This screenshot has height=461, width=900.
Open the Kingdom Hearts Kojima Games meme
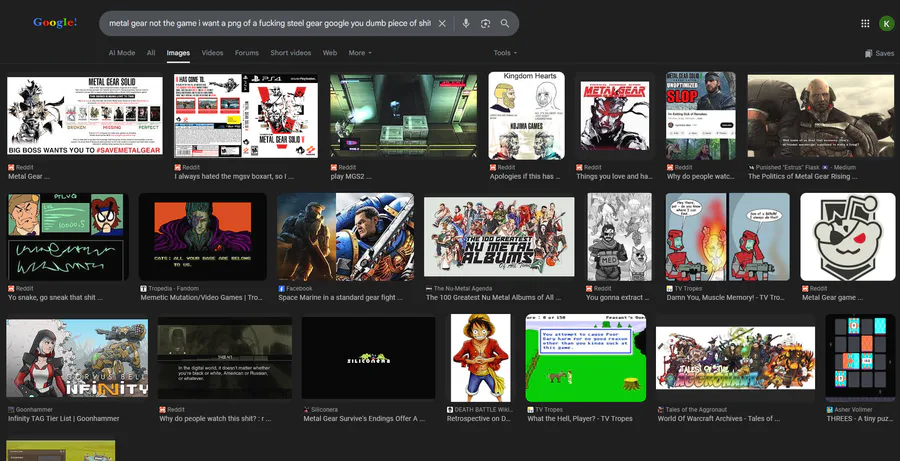526,115
